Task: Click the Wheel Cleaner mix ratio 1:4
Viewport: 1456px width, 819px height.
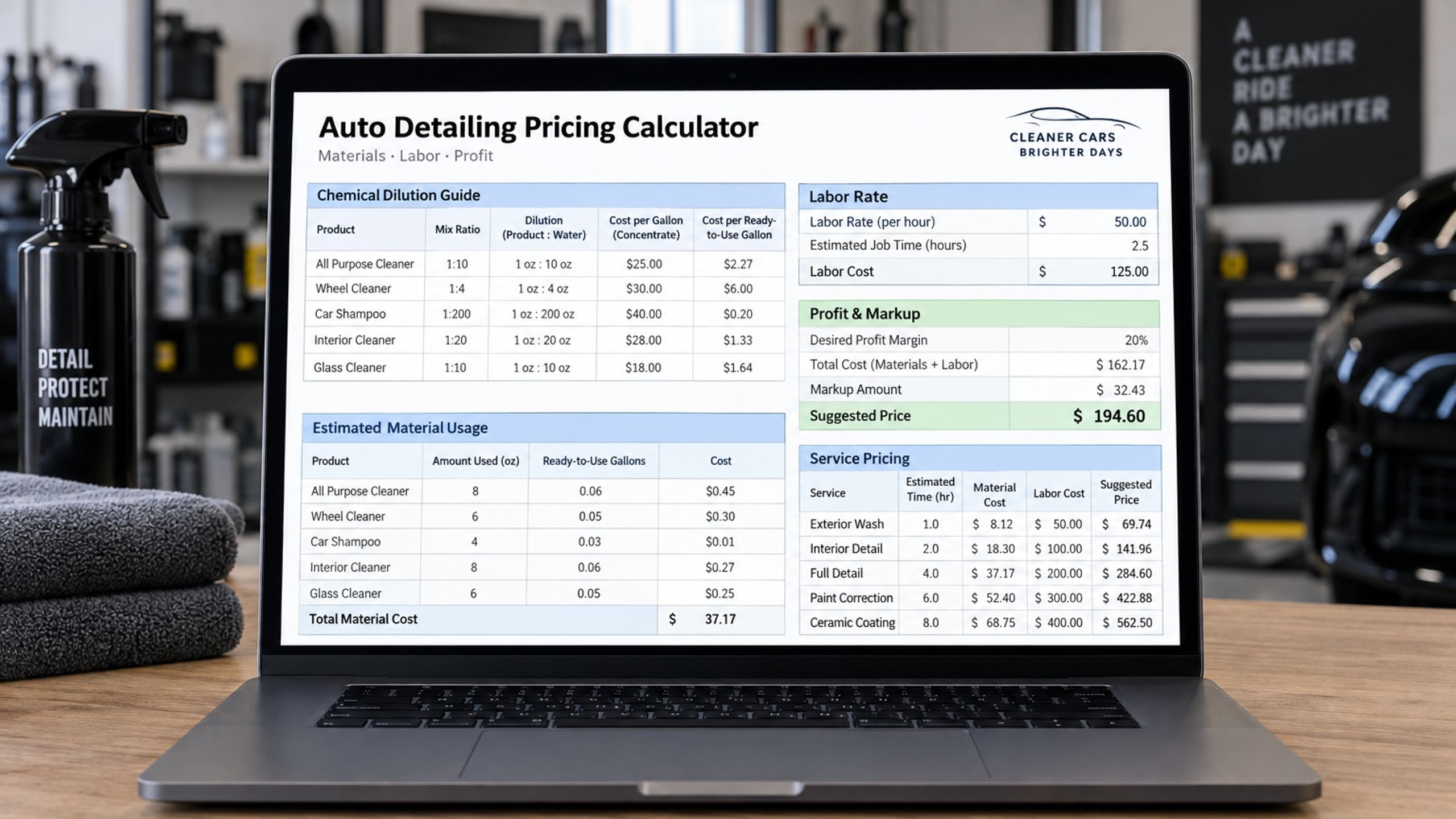Action: point(457,289)
